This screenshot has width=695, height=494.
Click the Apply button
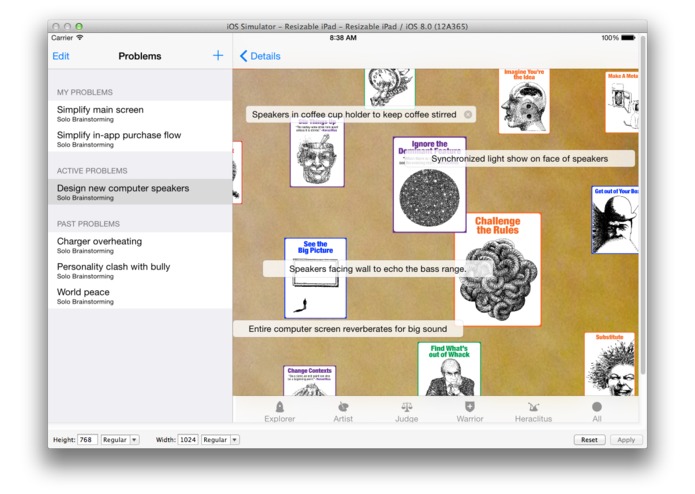point(626,440)
